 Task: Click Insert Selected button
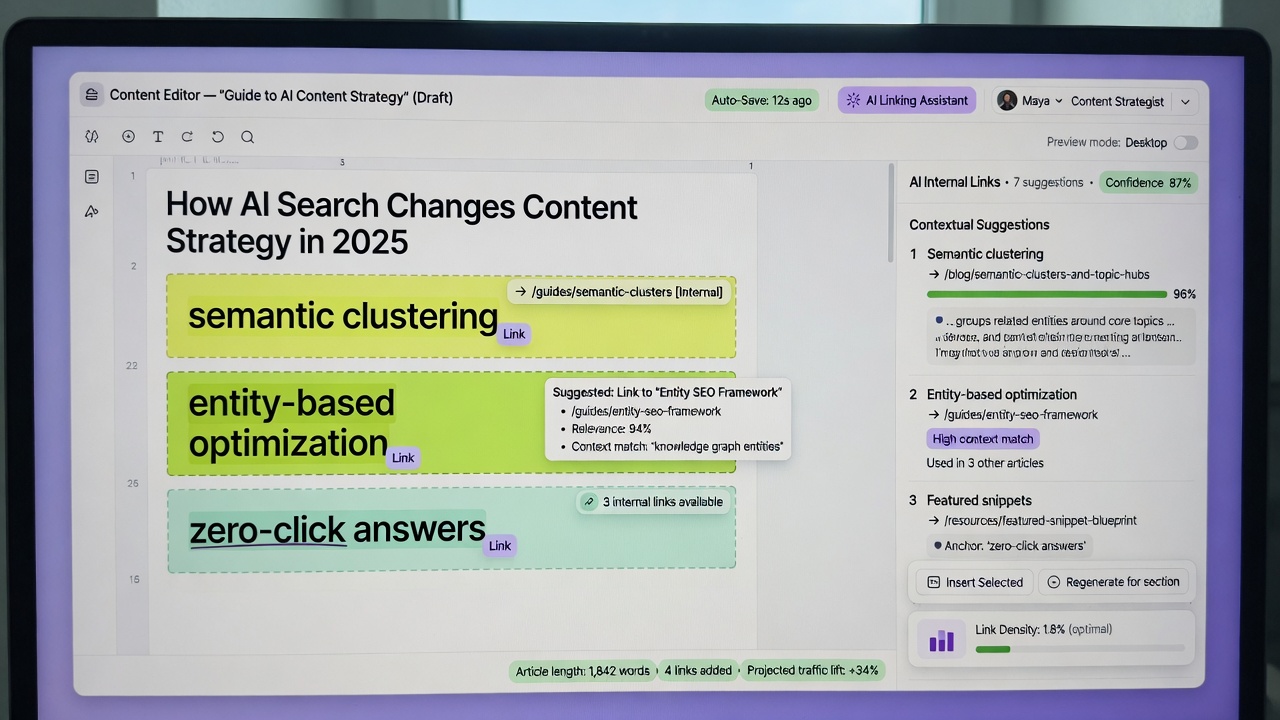[x=973, y=582]
